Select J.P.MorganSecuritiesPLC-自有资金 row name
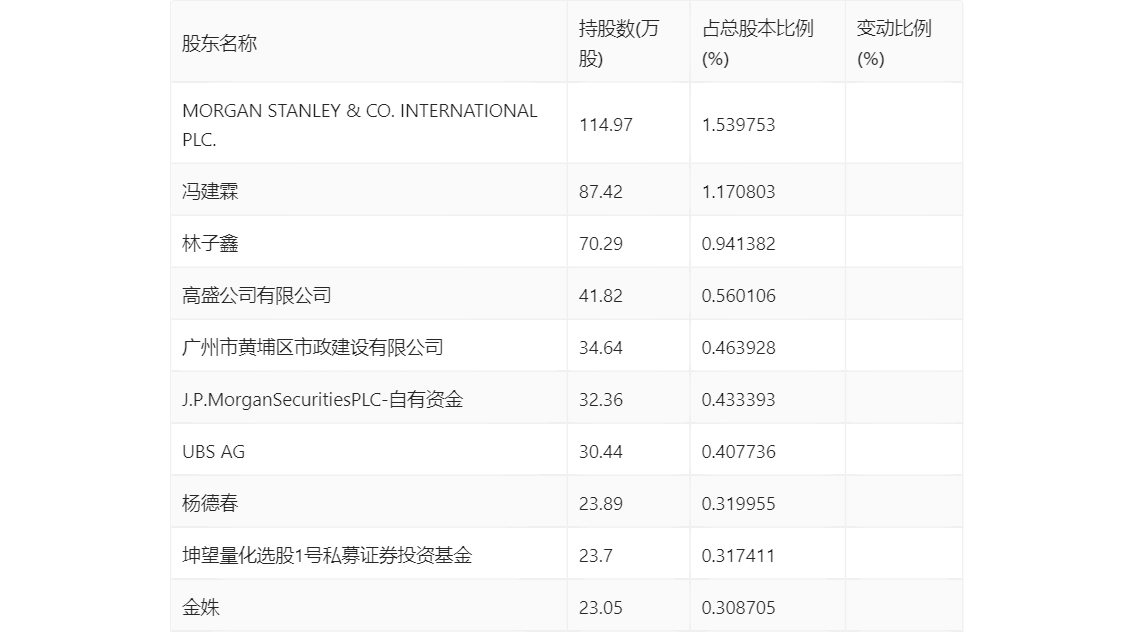The width and height of the screenshot is (1134, 632). pos(323,400)
